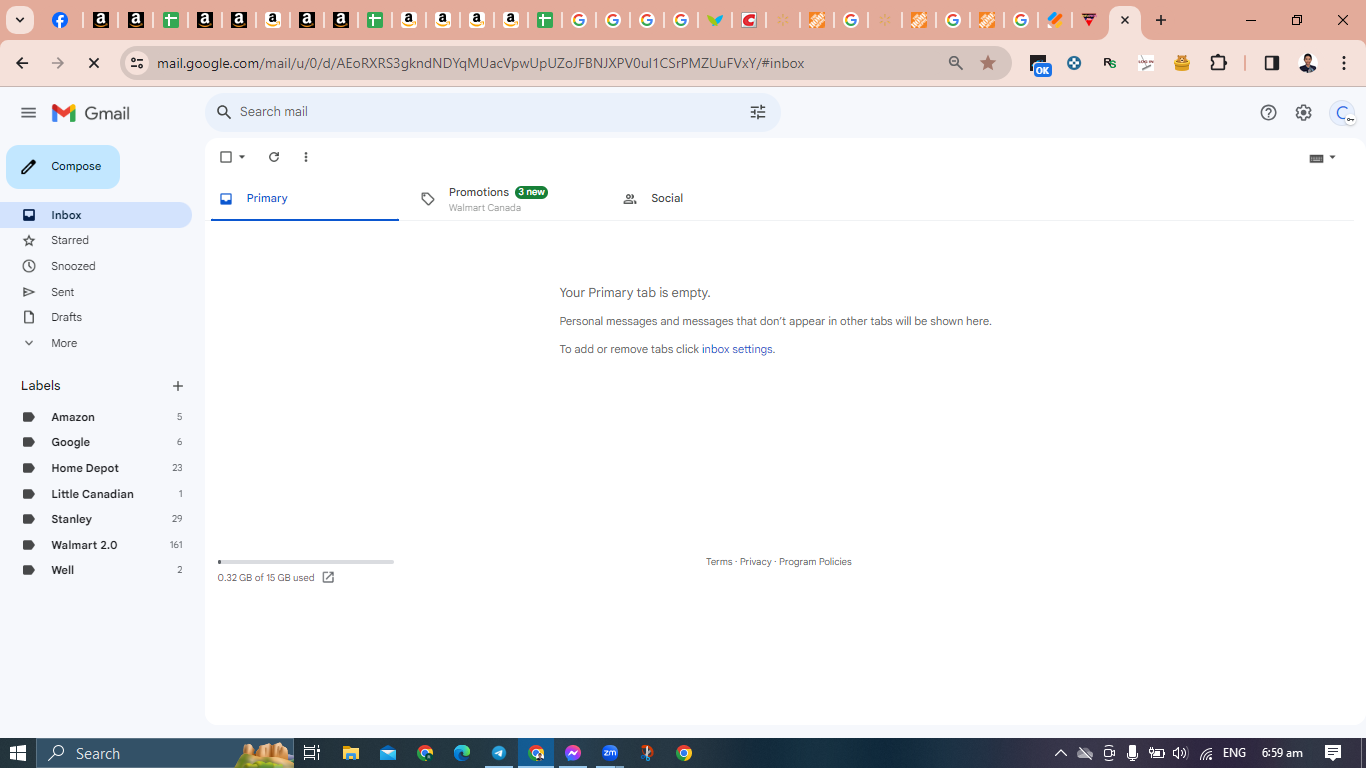Open the volume control in system tray
This screenshot has height=768, width=1366.
click(x=1180, y=753)
